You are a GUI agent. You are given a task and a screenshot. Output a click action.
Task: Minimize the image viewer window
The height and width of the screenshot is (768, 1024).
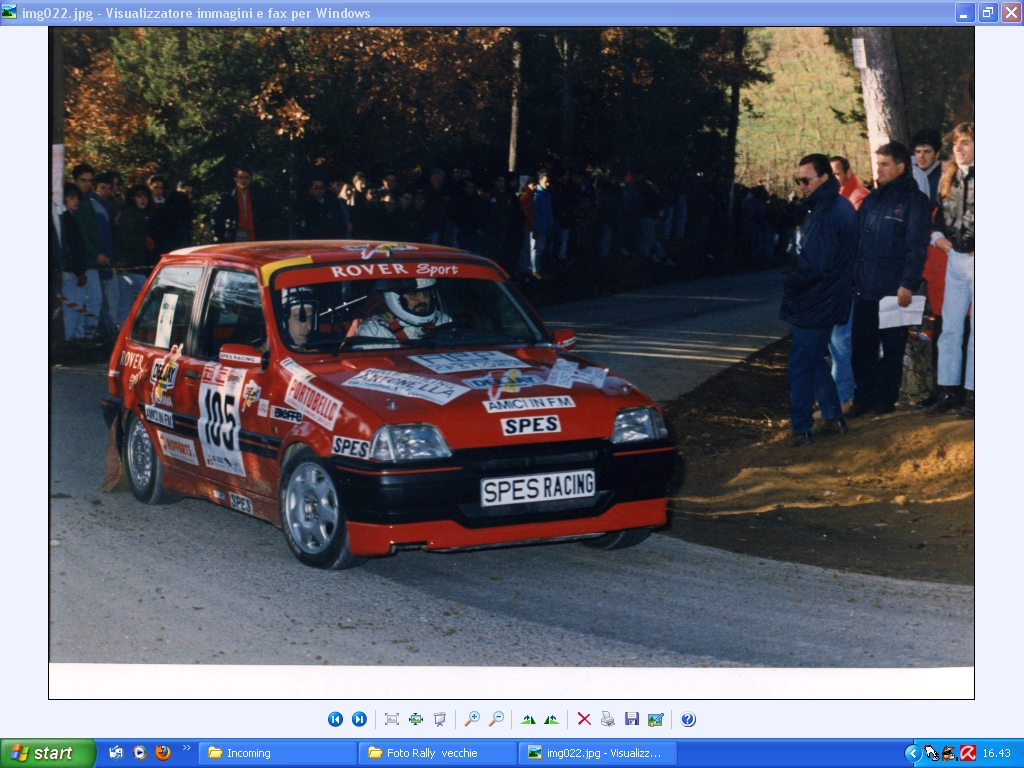point(965,12)
